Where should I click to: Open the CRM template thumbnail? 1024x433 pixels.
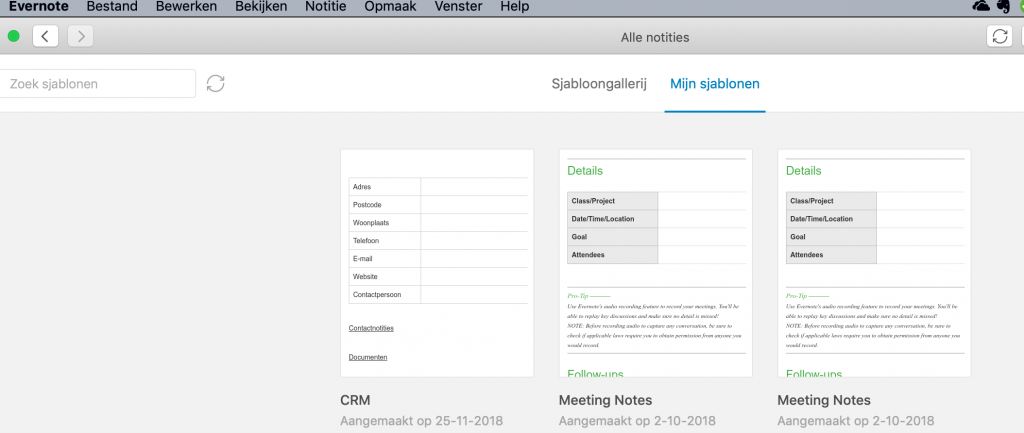pyautogui.click(x=437, y=263)
